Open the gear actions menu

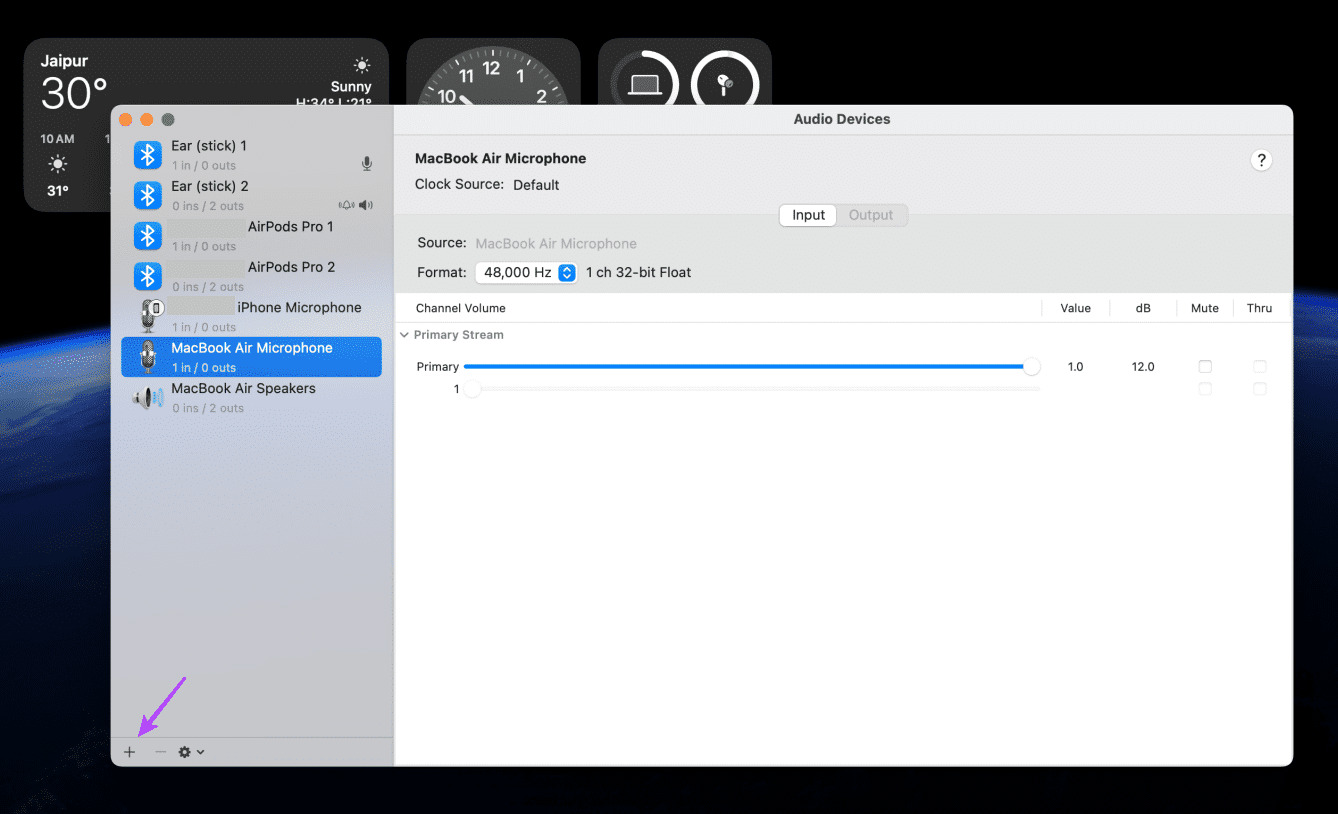pyautogui.click(x=191, y=752)
